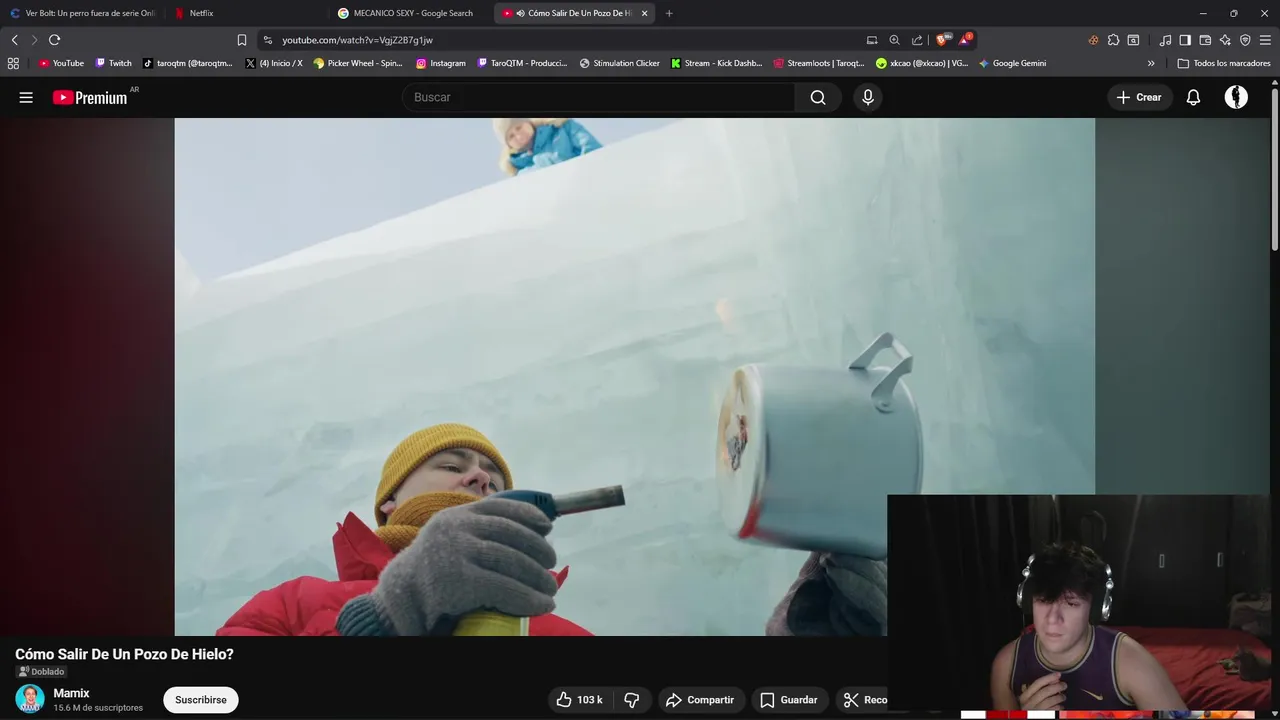This screenshot has height=720, width=1280.
Task: Open Todos los marcadores folder
Action: pyautogui.click(x=1224, y=63)
